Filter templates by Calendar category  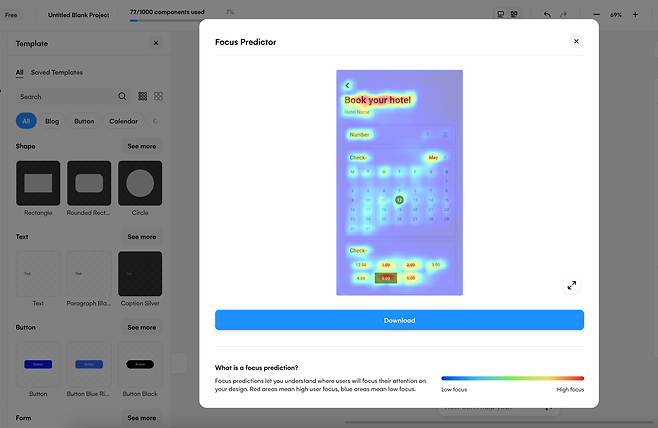[x=123, y=121]
